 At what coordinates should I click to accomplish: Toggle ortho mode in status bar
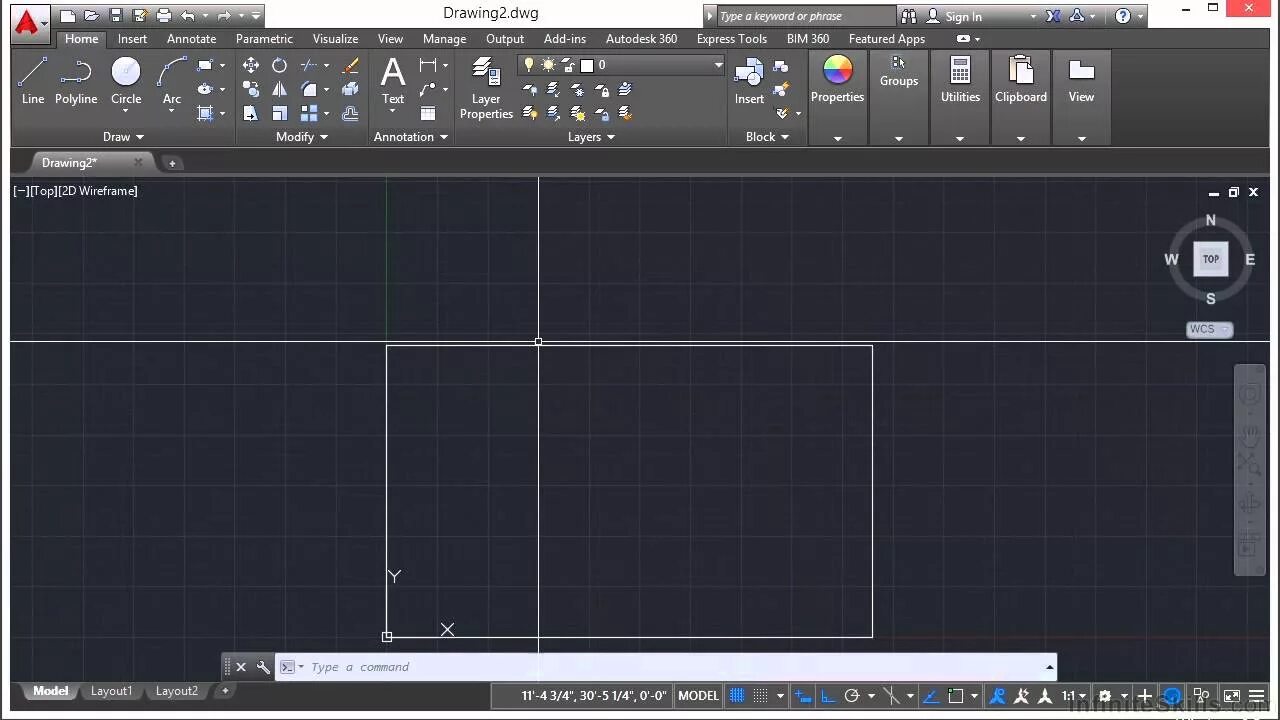(828, 696)
